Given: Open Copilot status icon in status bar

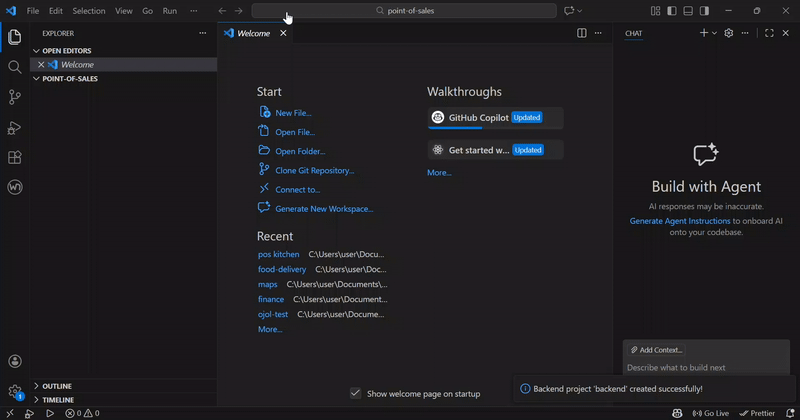Looking at the screenshot, I should (x=677, y=413).
